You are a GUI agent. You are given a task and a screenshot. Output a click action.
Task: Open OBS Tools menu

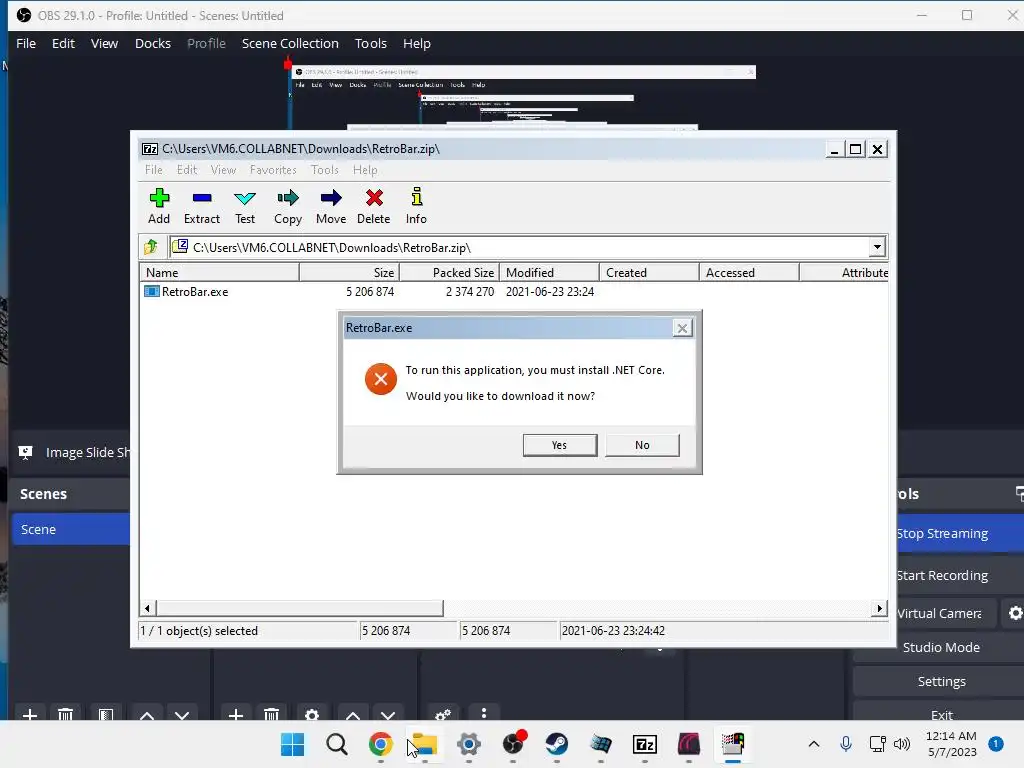(x=370, y=43)
